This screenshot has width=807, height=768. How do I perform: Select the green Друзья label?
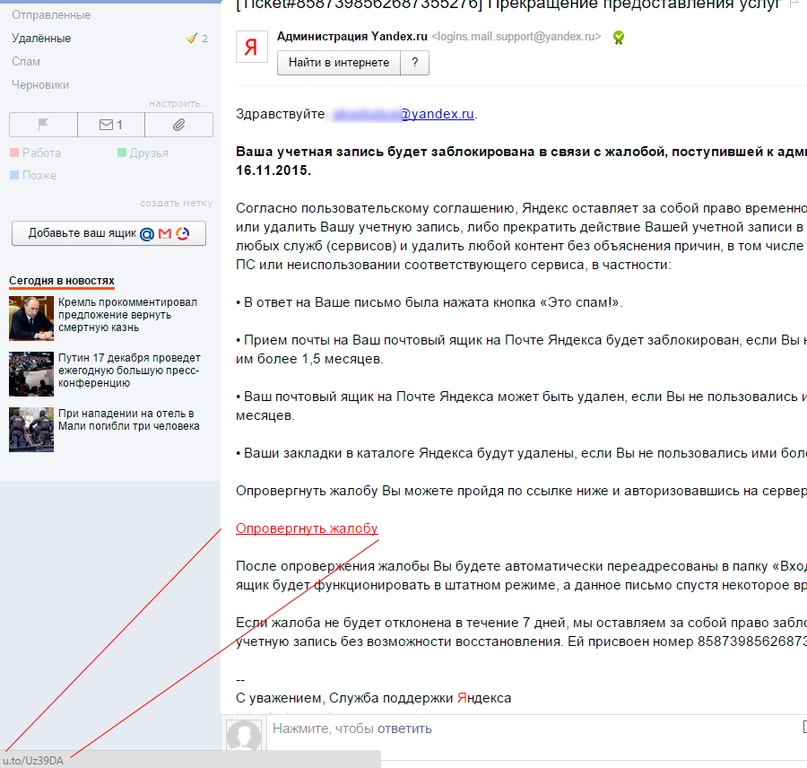click(x=143, y=153)
